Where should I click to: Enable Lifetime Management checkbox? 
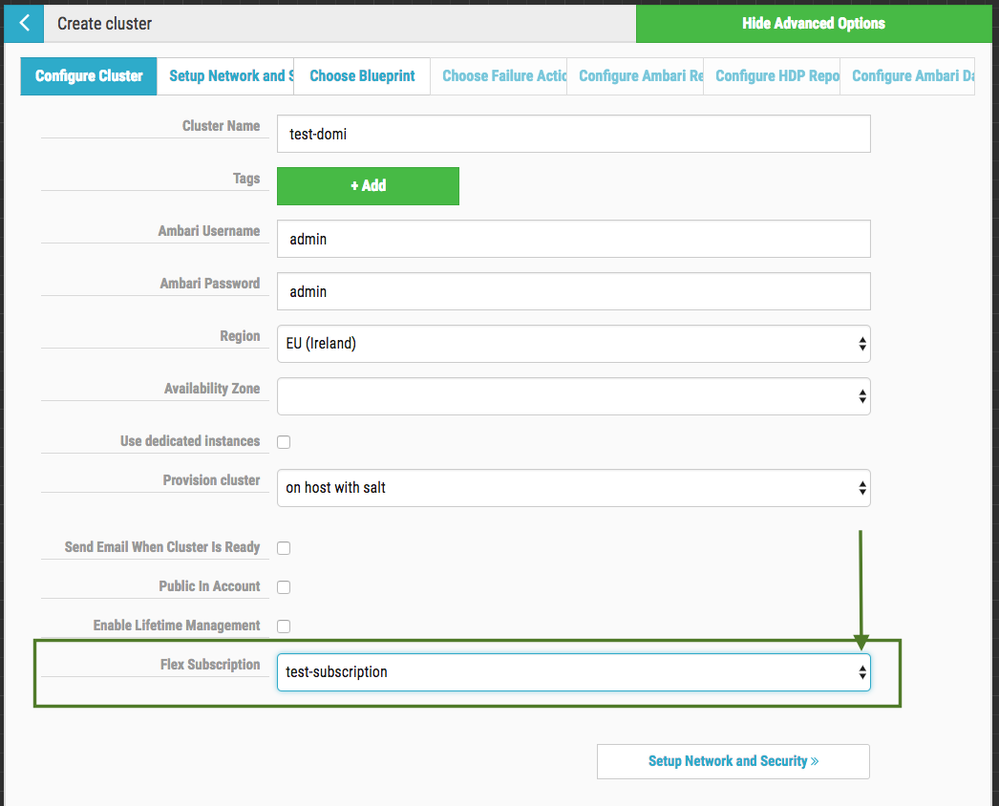(284, 626)
